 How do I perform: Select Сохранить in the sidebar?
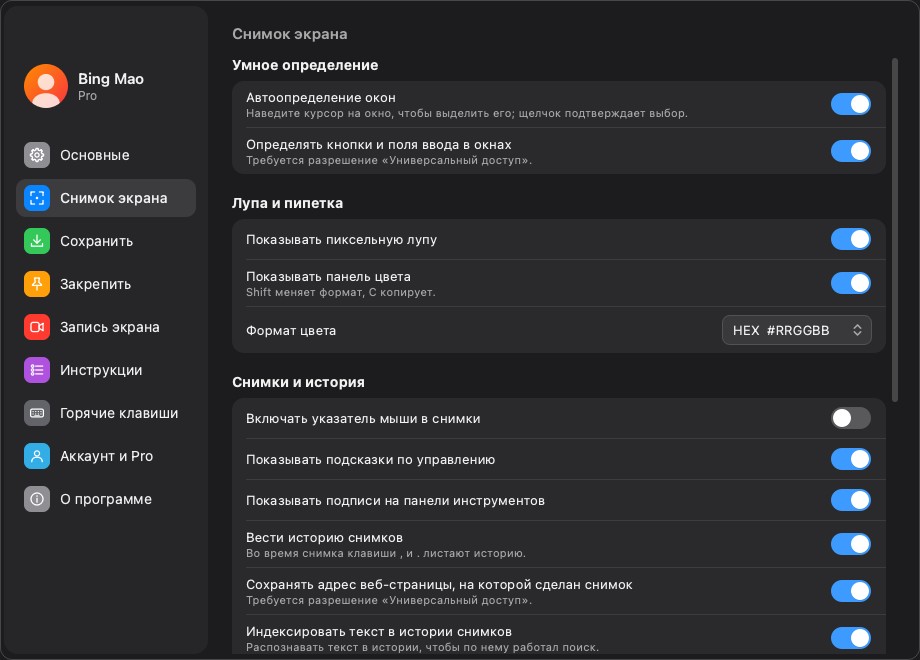106,241
